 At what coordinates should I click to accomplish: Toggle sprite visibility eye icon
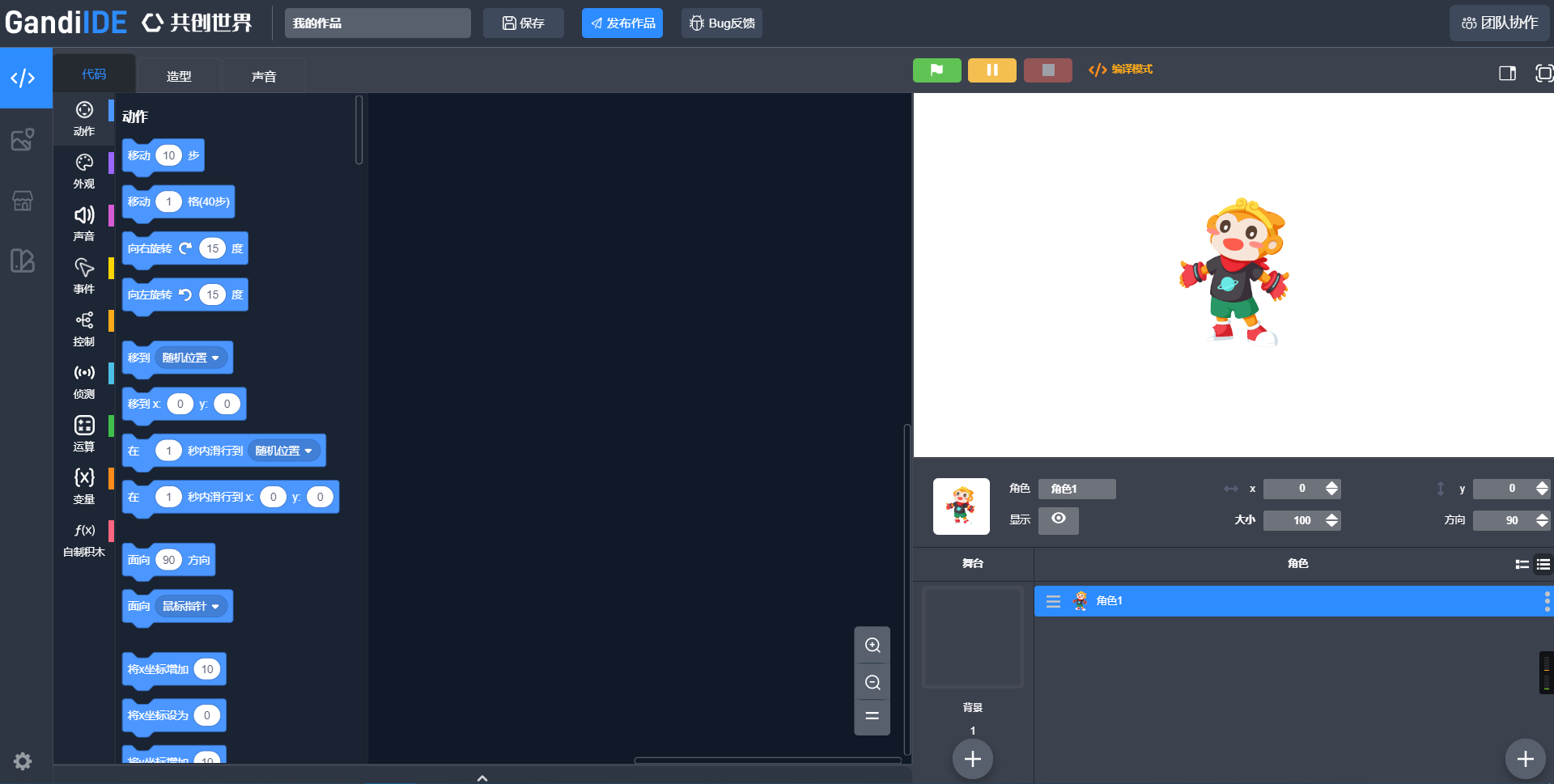click(x=1058, y=519)
